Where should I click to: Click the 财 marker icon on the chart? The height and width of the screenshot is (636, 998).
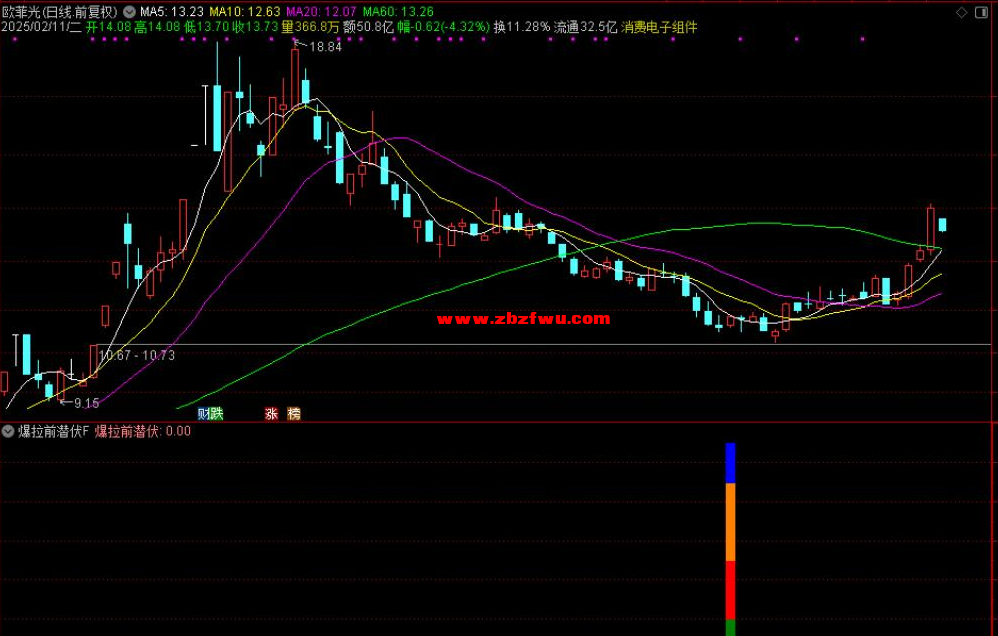[204, 414]
